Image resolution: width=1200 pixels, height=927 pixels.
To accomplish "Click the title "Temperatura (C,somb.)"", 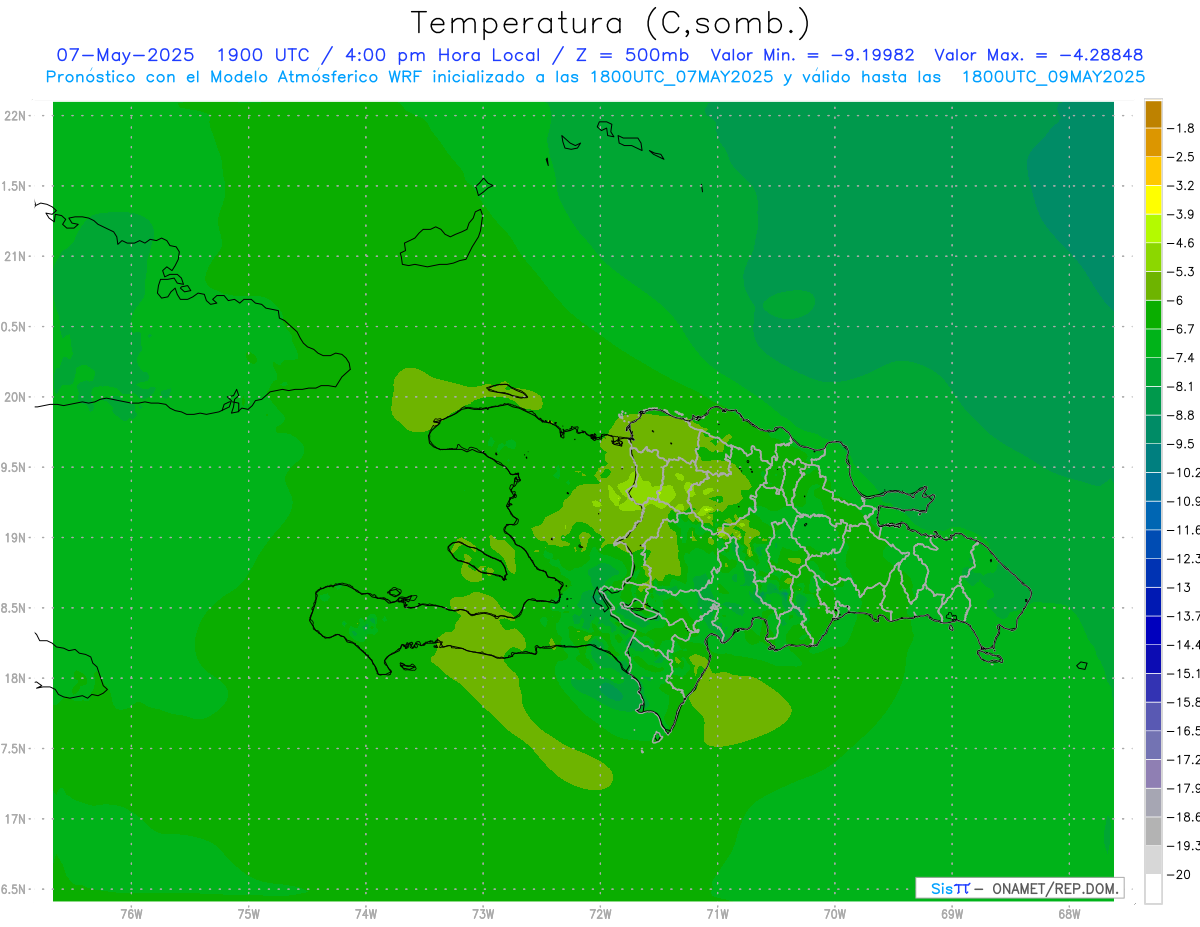I will pos(611,23).
